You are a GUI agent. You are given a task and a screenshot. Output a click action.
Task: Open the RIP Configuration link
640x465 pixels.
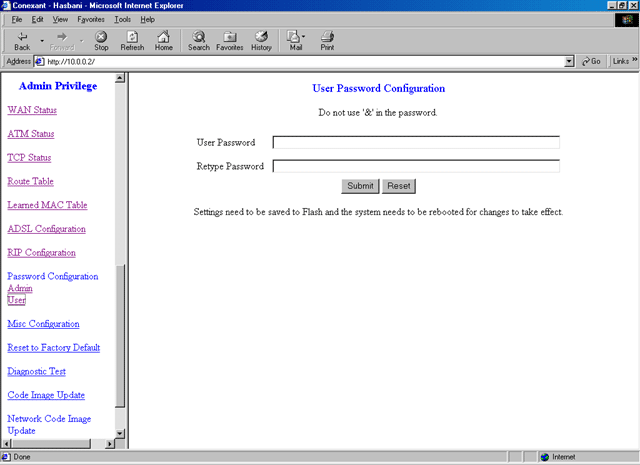(x=41, y=252)
